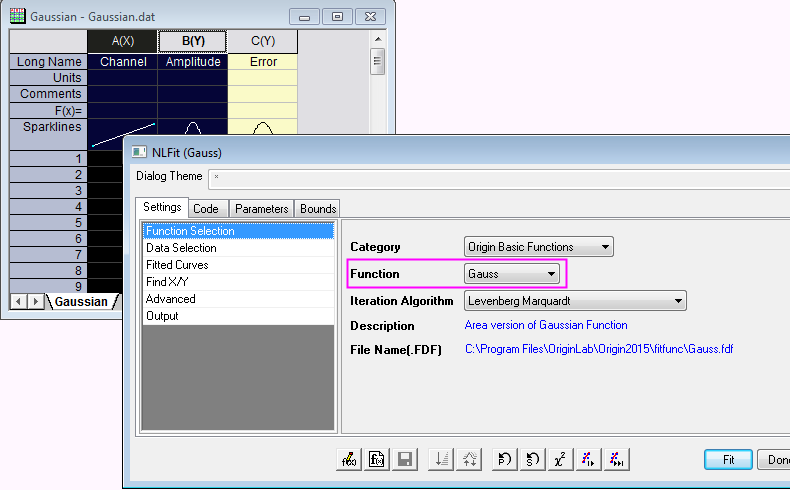Click the Dialog Theme field

499,178
